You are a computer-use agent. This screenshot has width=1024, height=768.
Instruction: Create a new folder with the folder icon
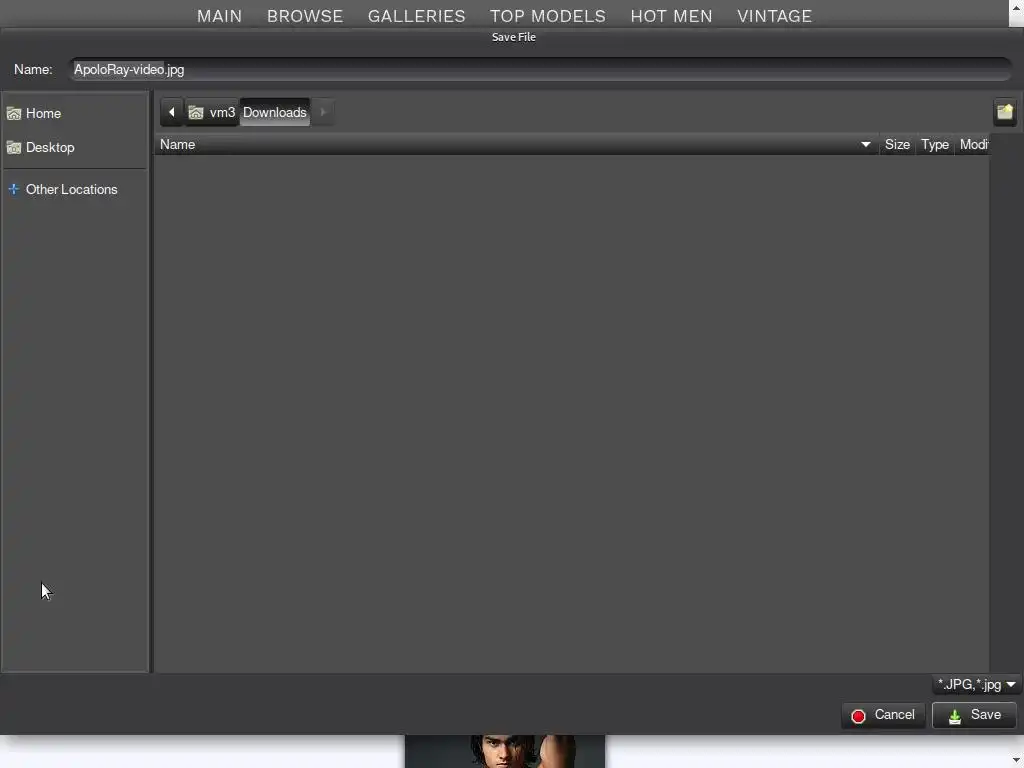point(1004,112)
